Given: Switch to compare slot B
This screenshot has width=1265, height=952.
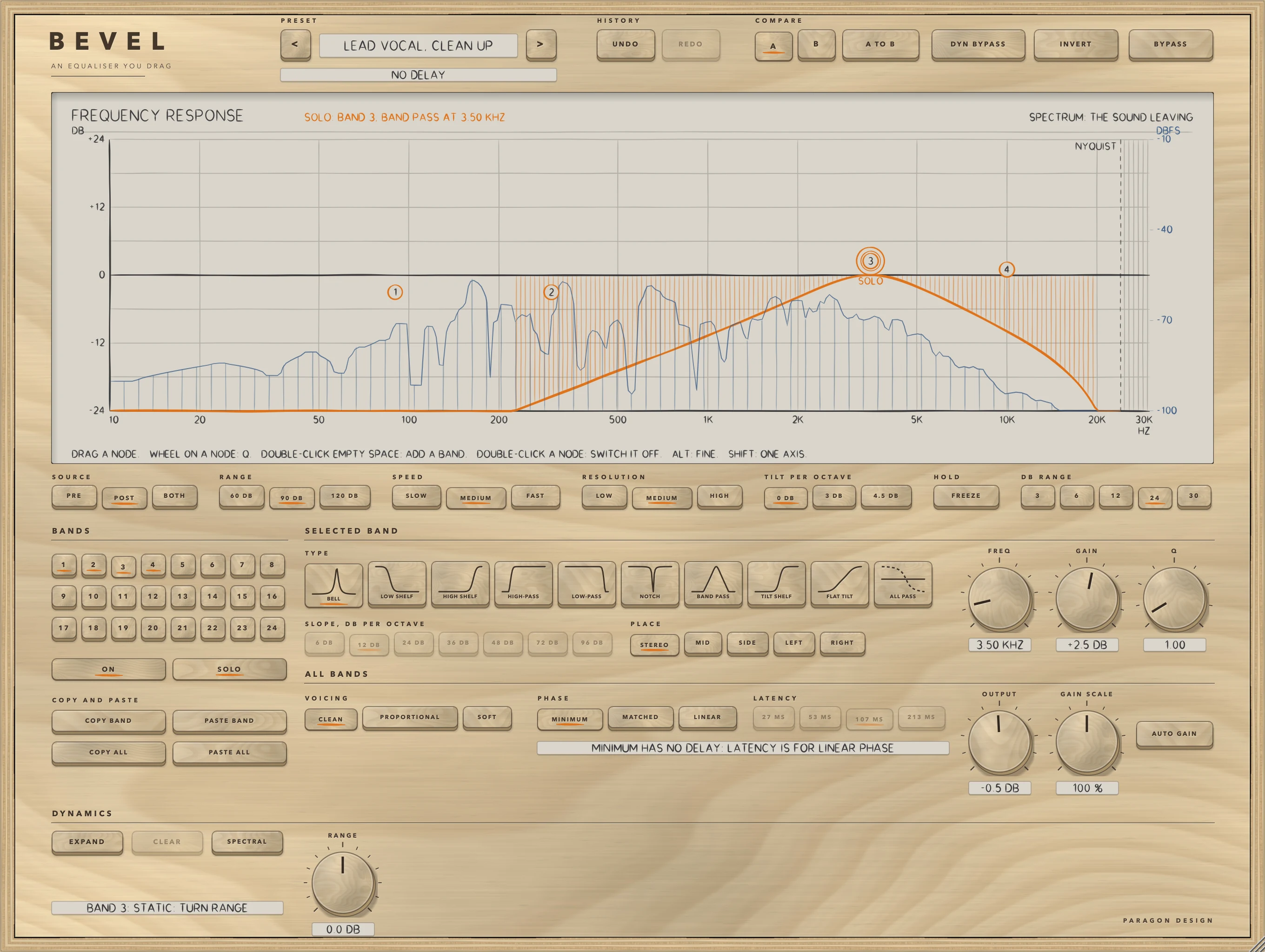Looking at the screenshot, I should tap(816, 45).
